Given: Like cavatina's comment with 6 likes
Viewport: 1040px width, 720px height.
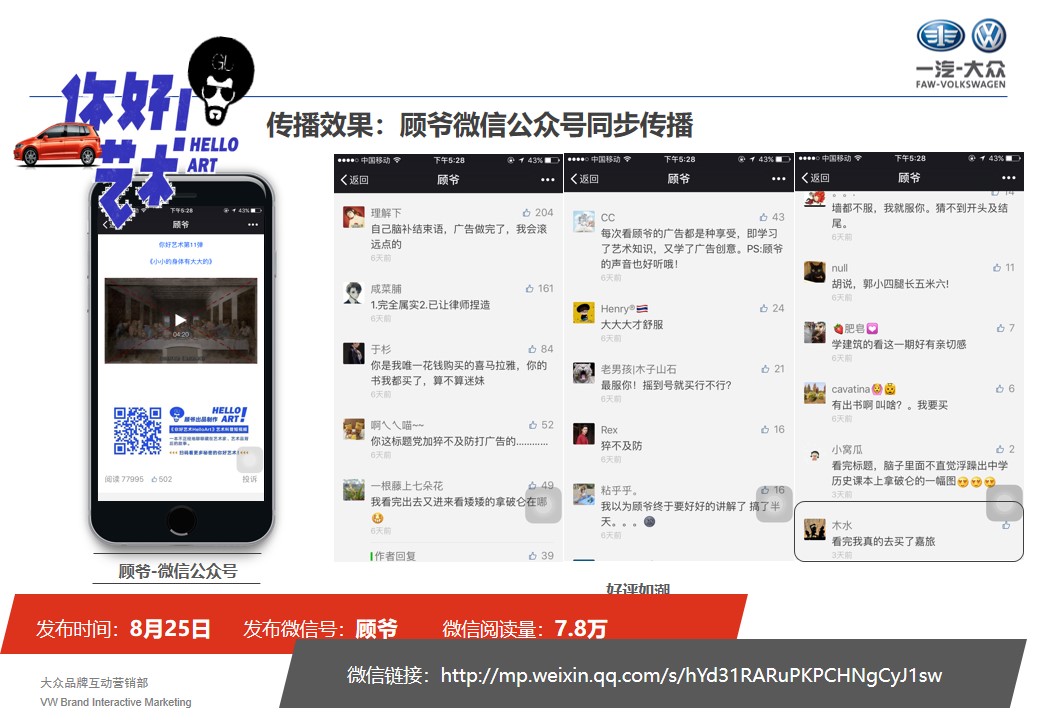Looking at the screenshot, I should click(x=1000, y=389).
